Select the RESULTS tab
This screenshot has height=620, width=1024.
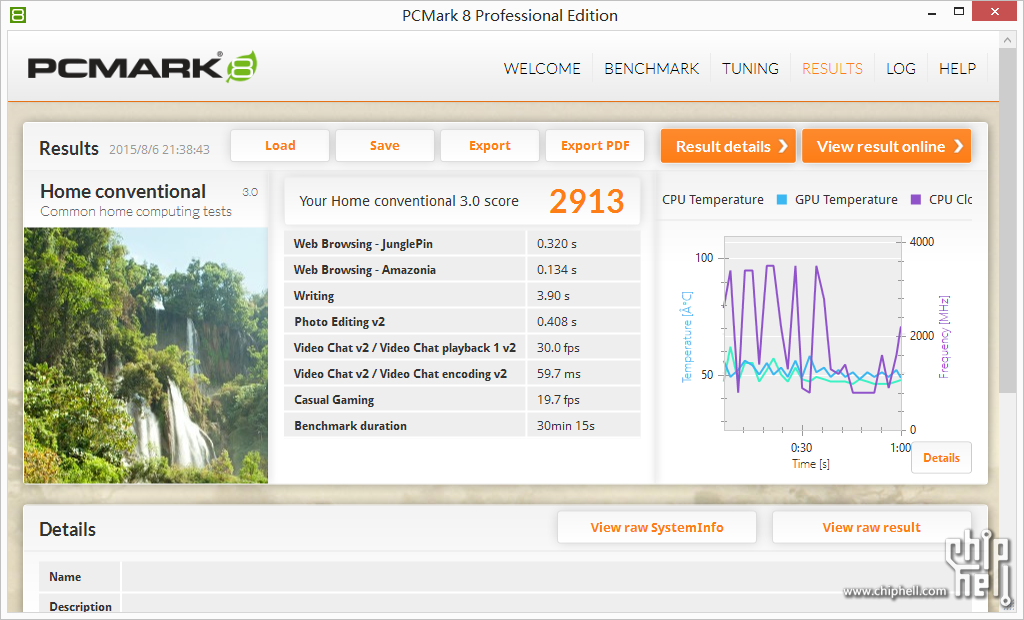(832, 69)
